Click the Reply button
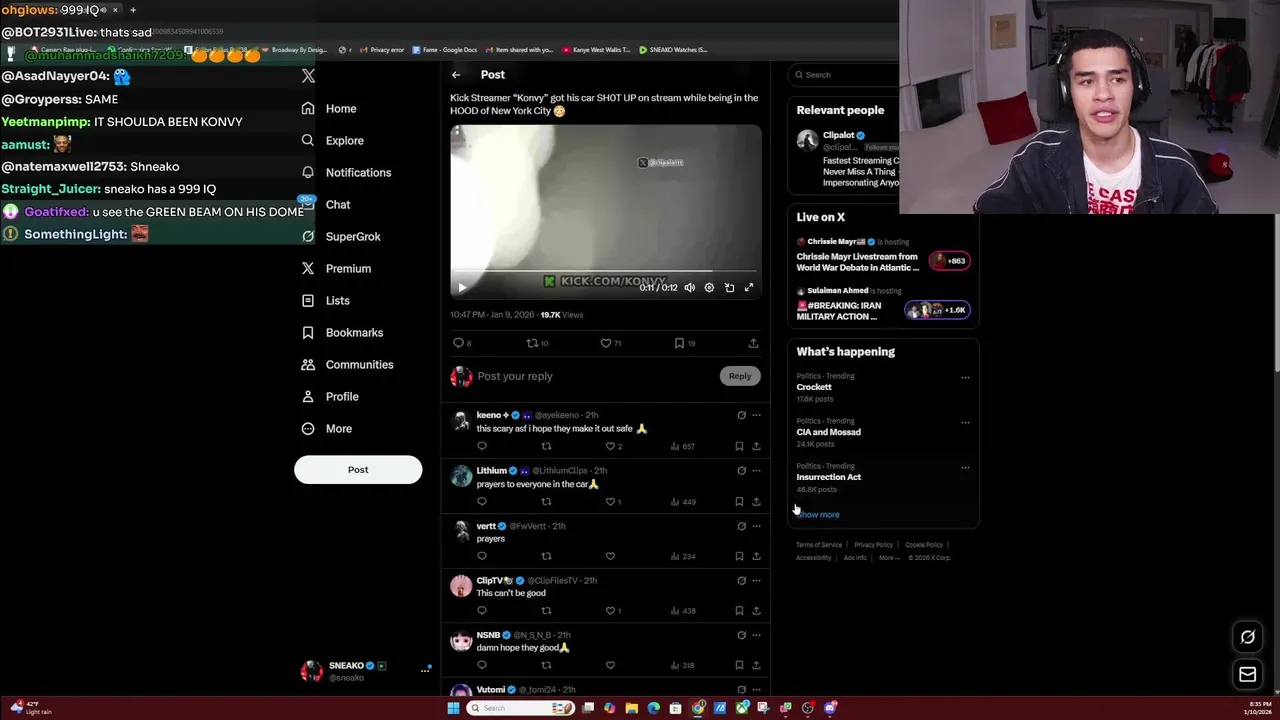 click(740, 376)
